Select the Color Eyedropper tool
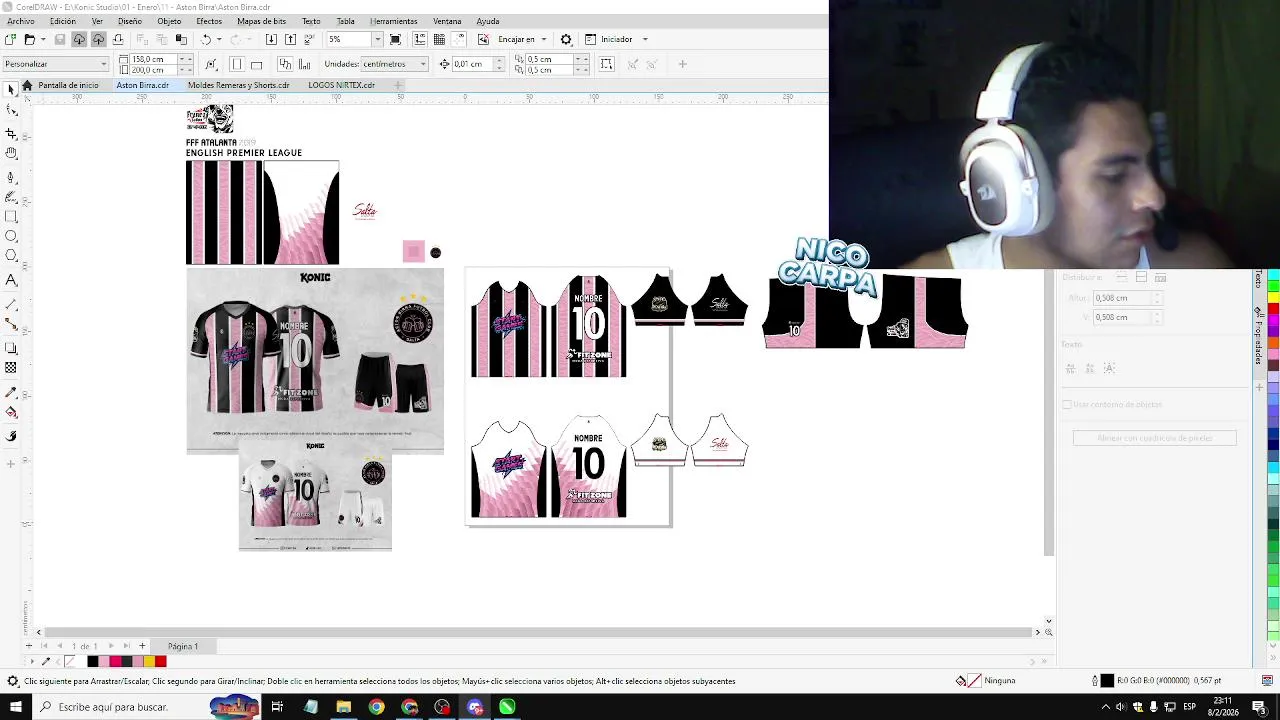 coord(11,392)
